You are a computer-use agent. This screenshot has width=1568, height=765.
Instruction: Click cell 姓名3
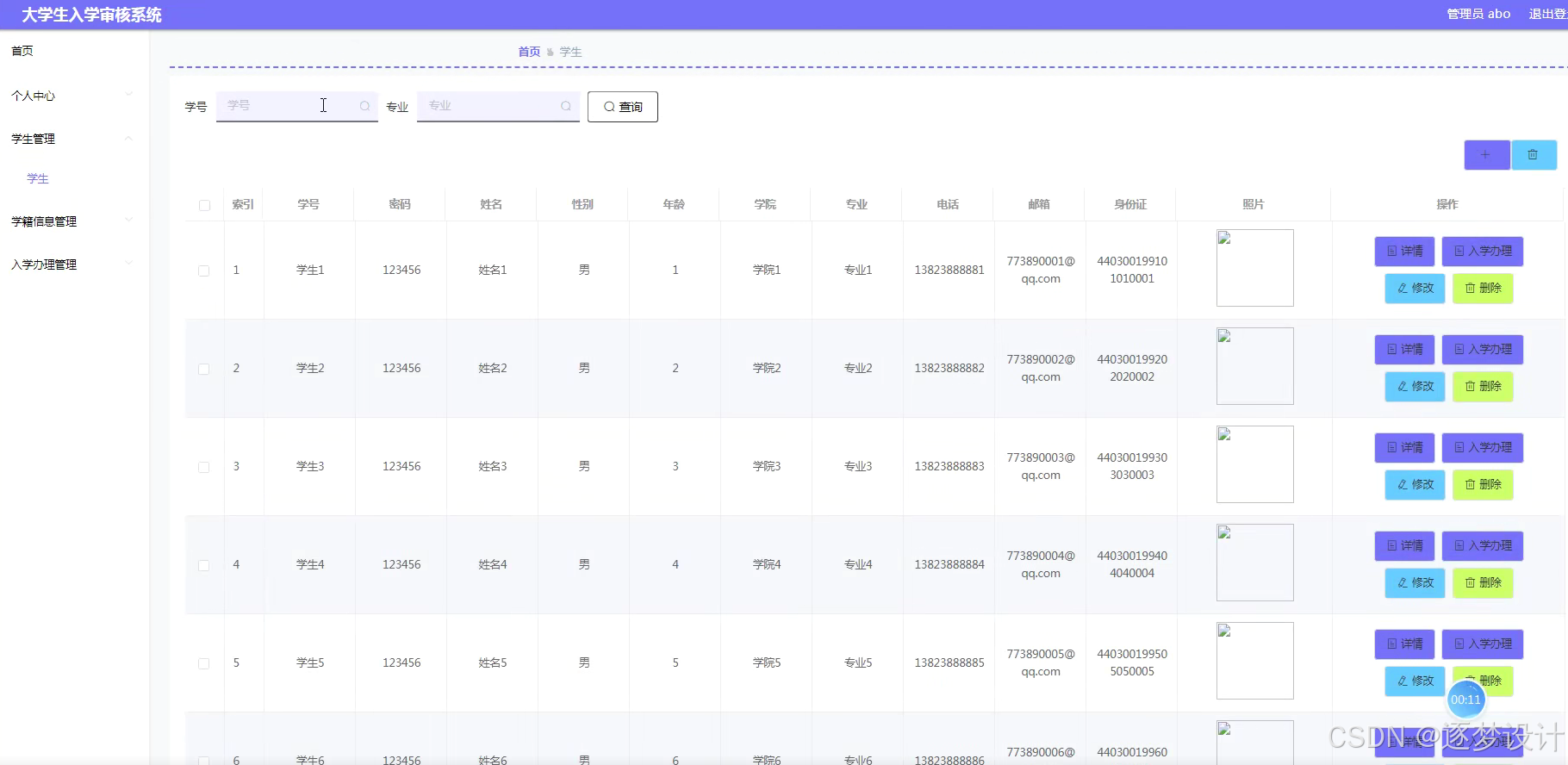pyautogui.click(x=493, y=466)
